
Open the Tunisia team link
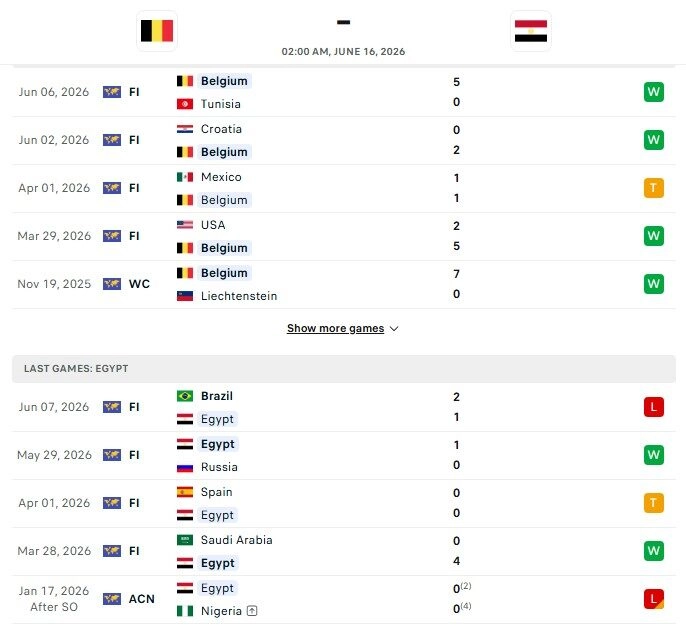coord(220,104)
